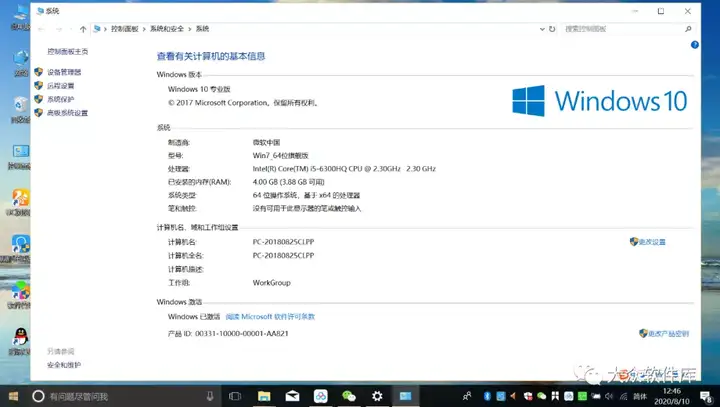
Task: Open File Explorer from the taskbar
Action: (264, 396)
